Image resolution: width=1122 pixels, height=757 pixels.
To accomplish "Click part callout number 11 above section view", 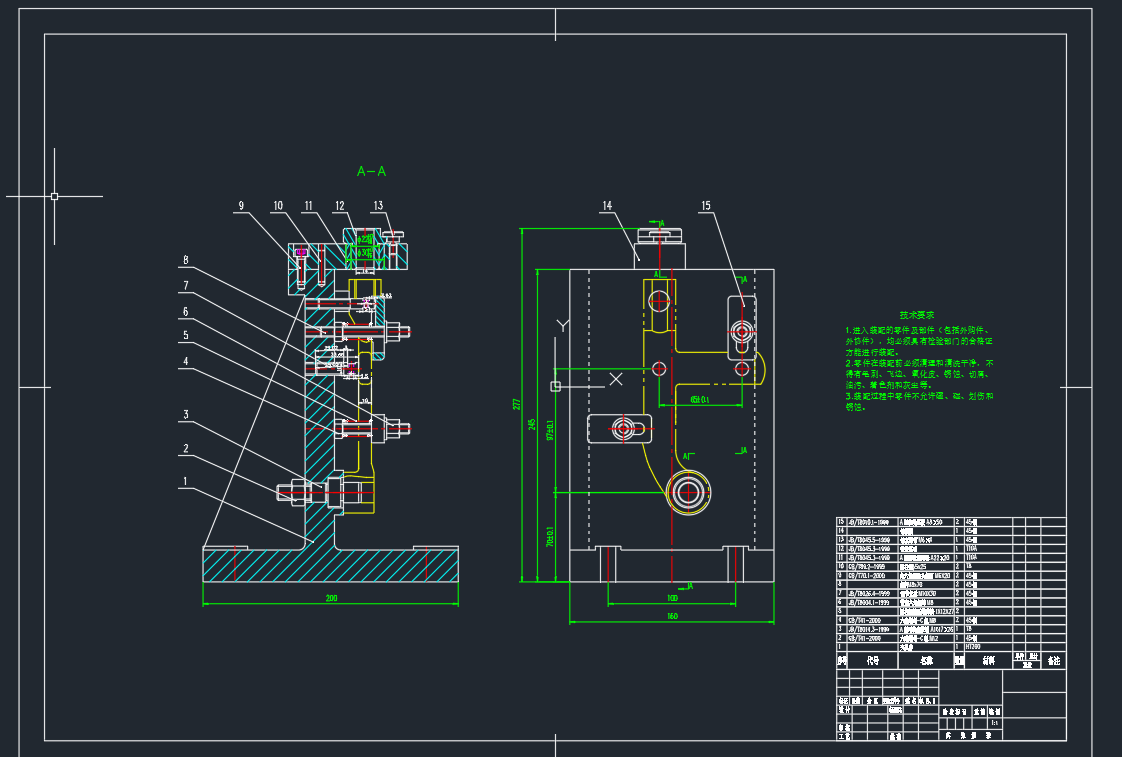I will point(308,206).
